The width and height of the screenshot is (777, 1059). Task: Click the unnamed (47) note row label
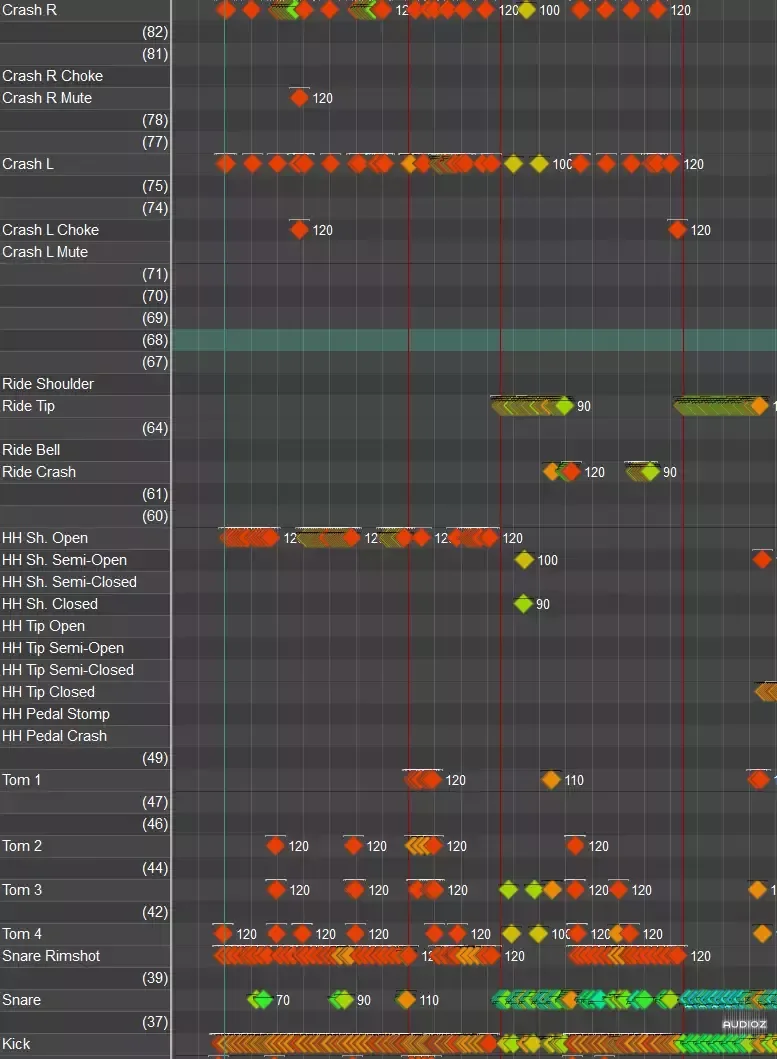tap(155, 802)
